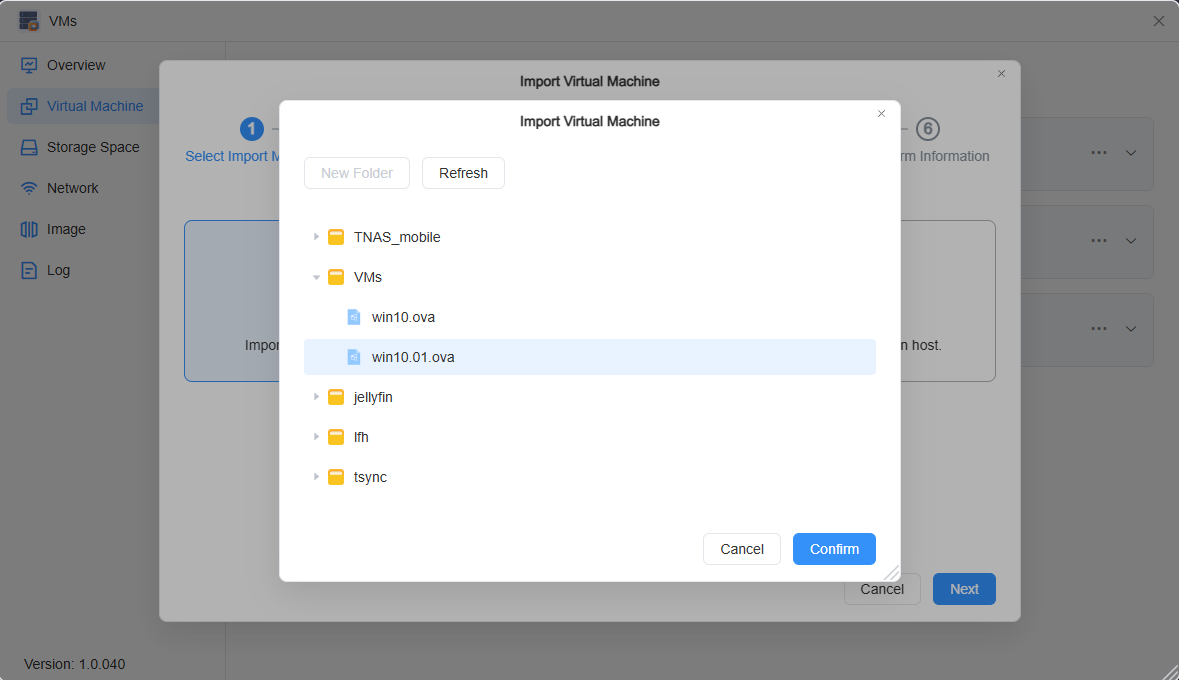Collapse the VMs folder tree

click(317, 277)
